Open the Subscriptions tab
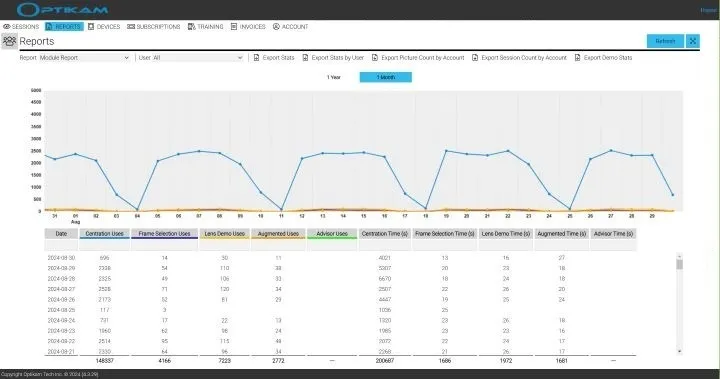Image resolution: width=720 pixels, height=379 pixels. tap(154, 27)
